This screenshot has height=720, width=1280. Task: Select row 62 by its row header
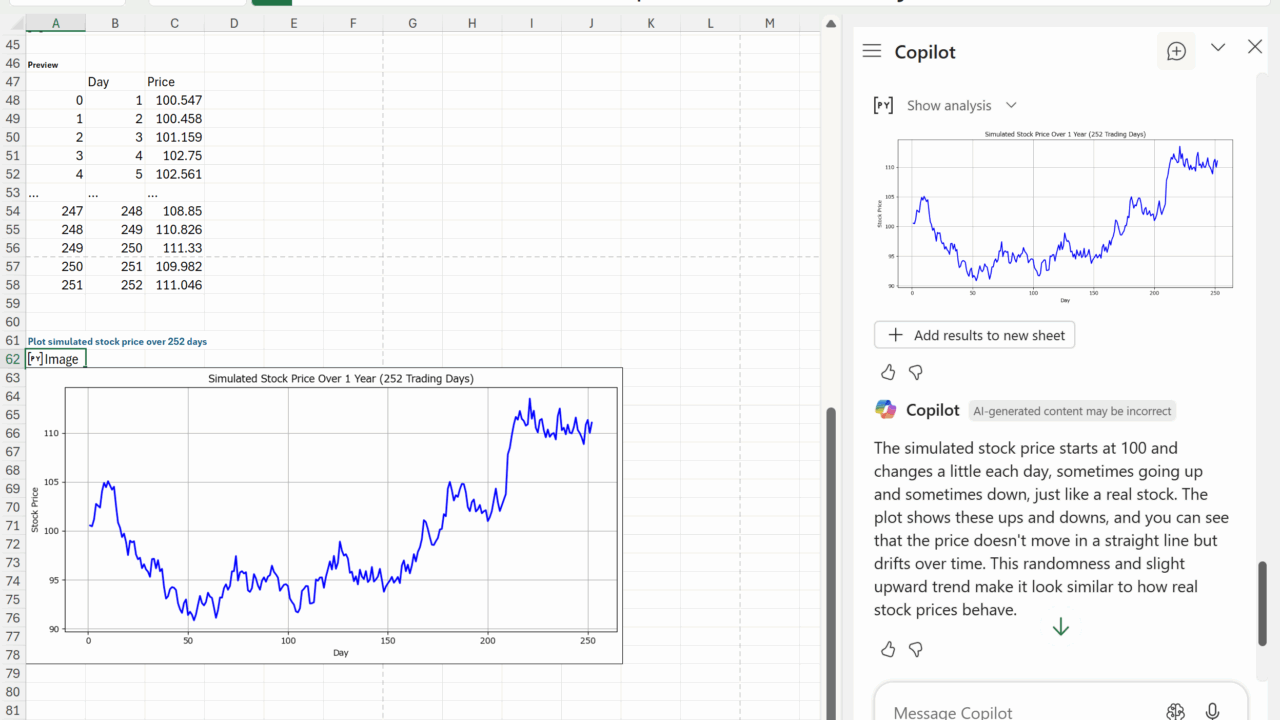coord(13,359)
